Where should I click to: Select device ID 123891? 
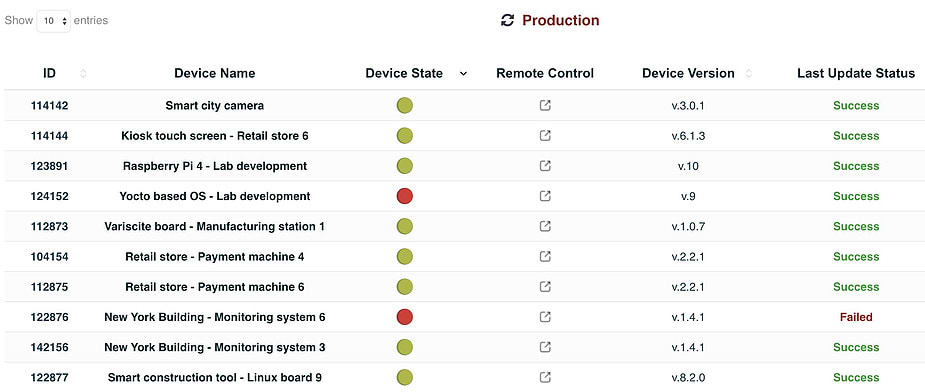click(50, 166)
